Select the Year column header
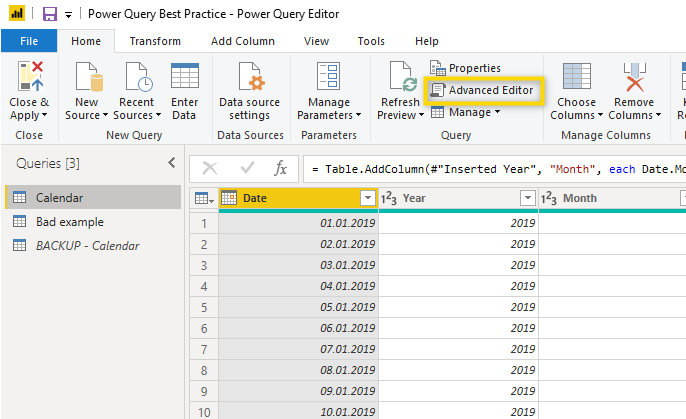Image resolution: width=686 pixels, height=419 pixels. [458, 198]
